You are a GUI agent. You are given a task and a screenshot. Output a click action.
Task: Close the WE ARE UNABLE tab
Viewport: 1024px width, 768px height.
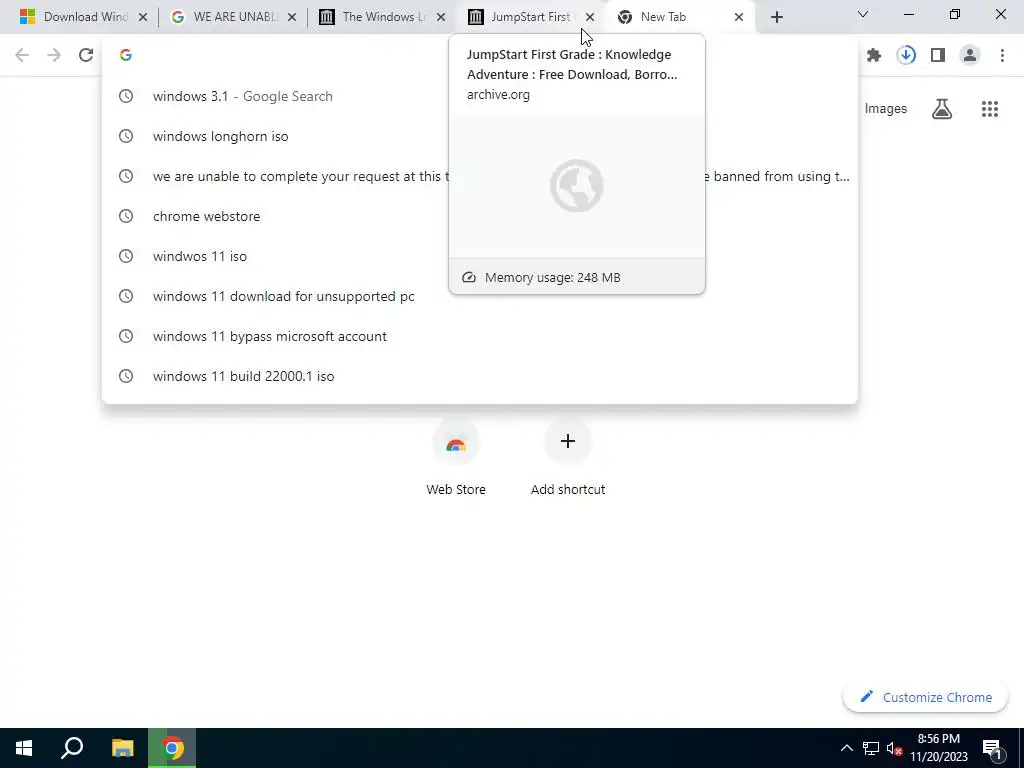click(292, 17)
